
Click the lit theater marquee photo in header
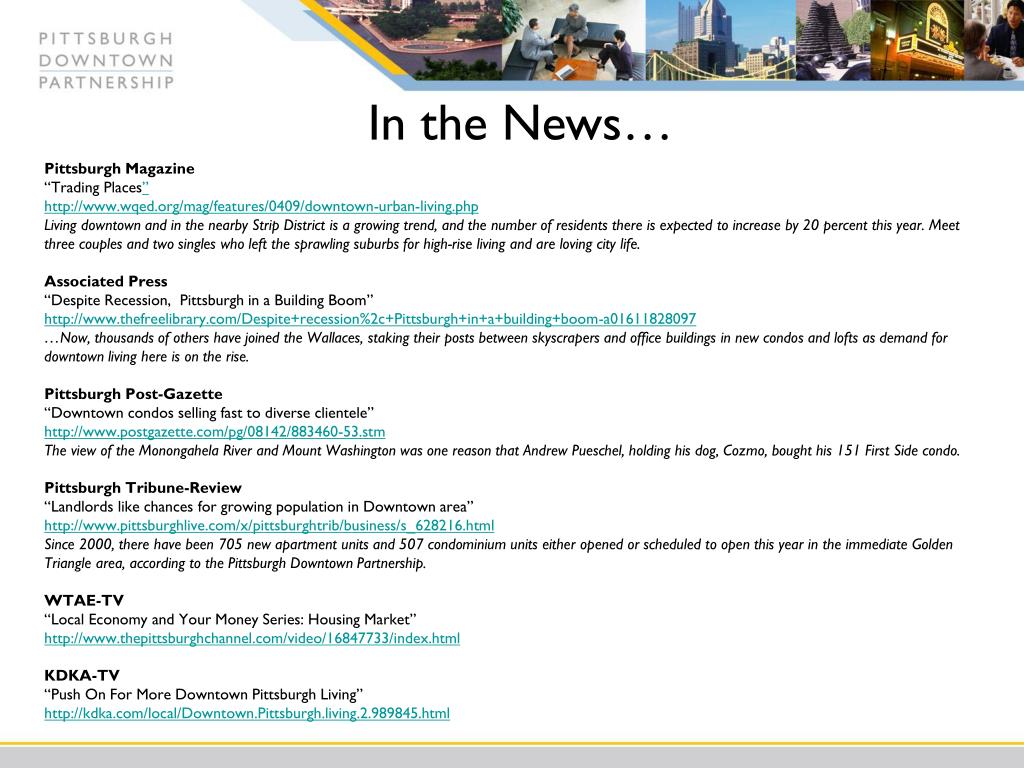[x=917, y=40]
